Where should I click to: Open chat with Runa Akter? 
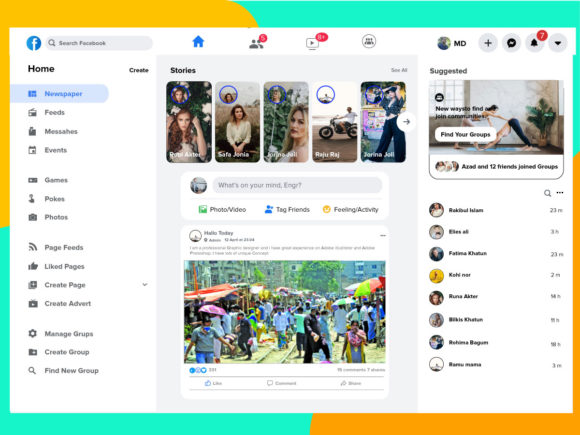[x=496, y=297]
